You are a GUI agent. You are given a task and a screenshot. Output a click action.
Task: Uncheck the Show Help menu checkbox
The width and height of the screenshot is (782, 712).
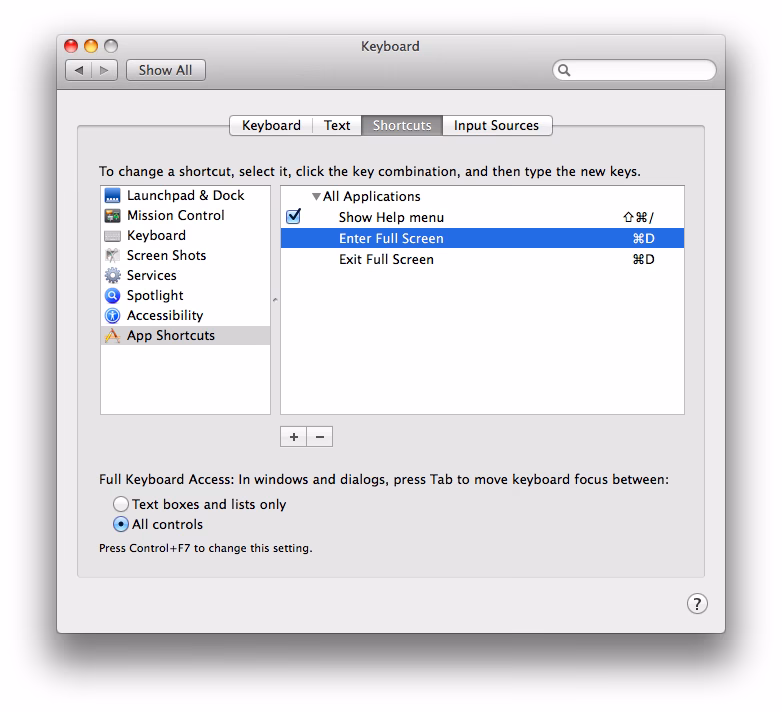(x=293, y=216)
